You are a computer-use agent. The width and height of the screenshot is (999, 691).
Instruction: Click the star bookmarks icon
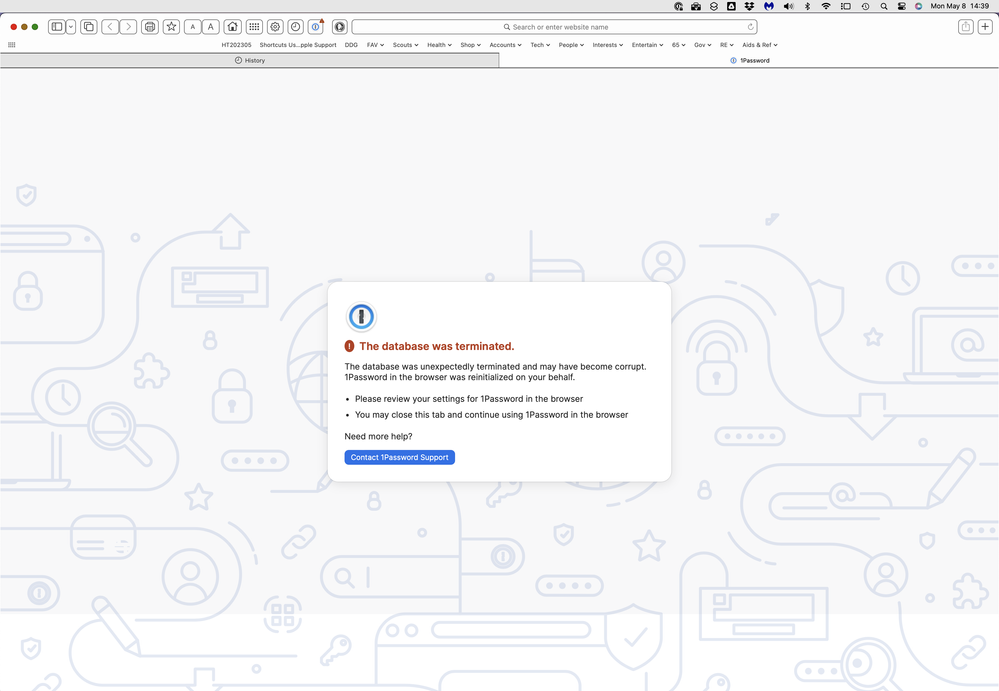click(171, 27)
